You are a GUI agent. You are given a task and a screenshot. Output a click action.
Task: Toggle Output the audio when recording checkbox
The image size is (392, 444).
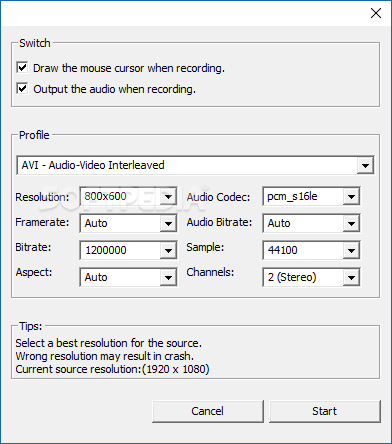point(22,89)
